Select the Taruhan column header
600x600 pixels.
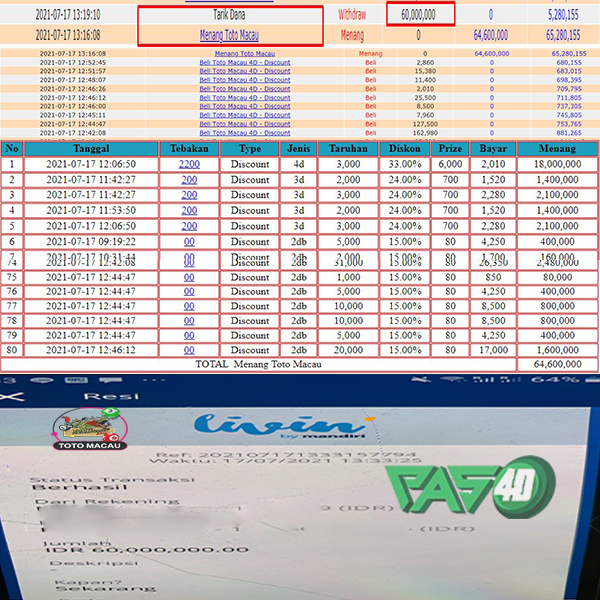point(348,148)
